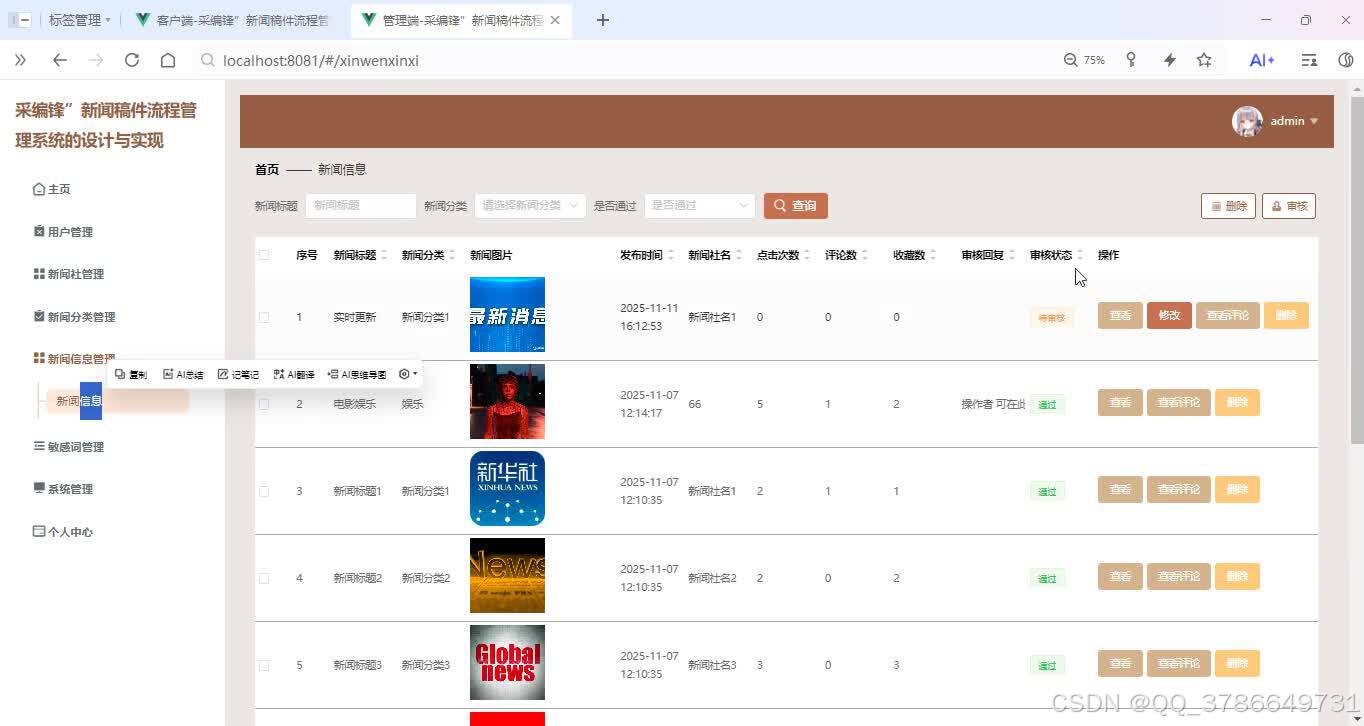Click 查看评论 for 新闻标题1 row
Viewport: 1364px width, 726px height.
(x=1178, y=490)
